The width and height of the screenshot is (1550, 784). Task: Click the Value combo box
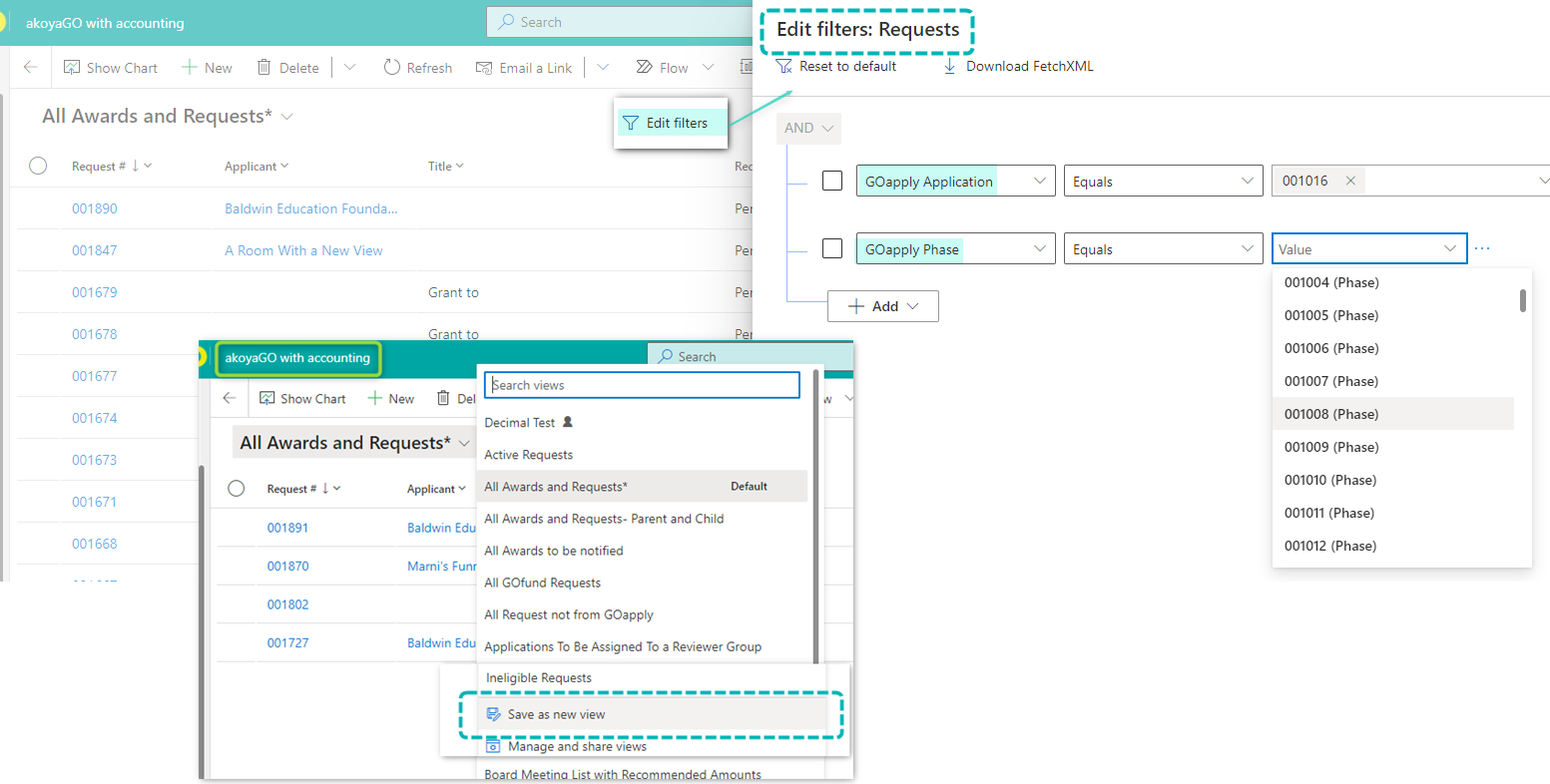point(1369,248)
